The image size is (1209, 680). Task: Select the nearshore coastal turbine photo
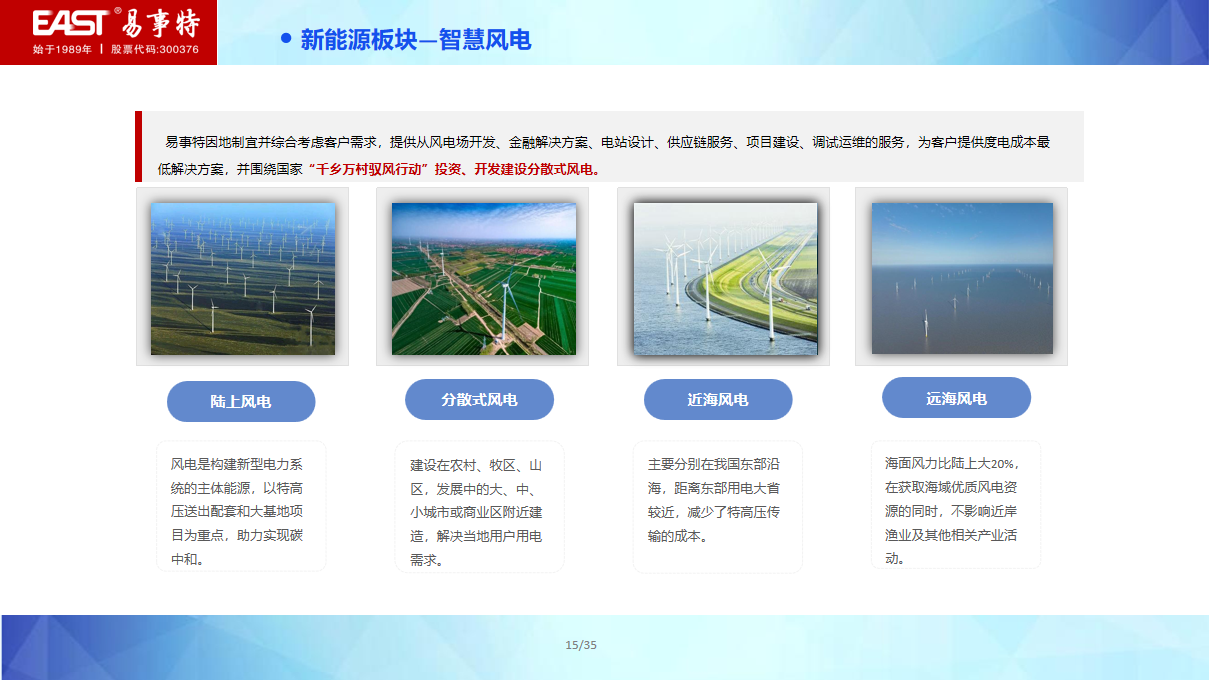(724, 278)
